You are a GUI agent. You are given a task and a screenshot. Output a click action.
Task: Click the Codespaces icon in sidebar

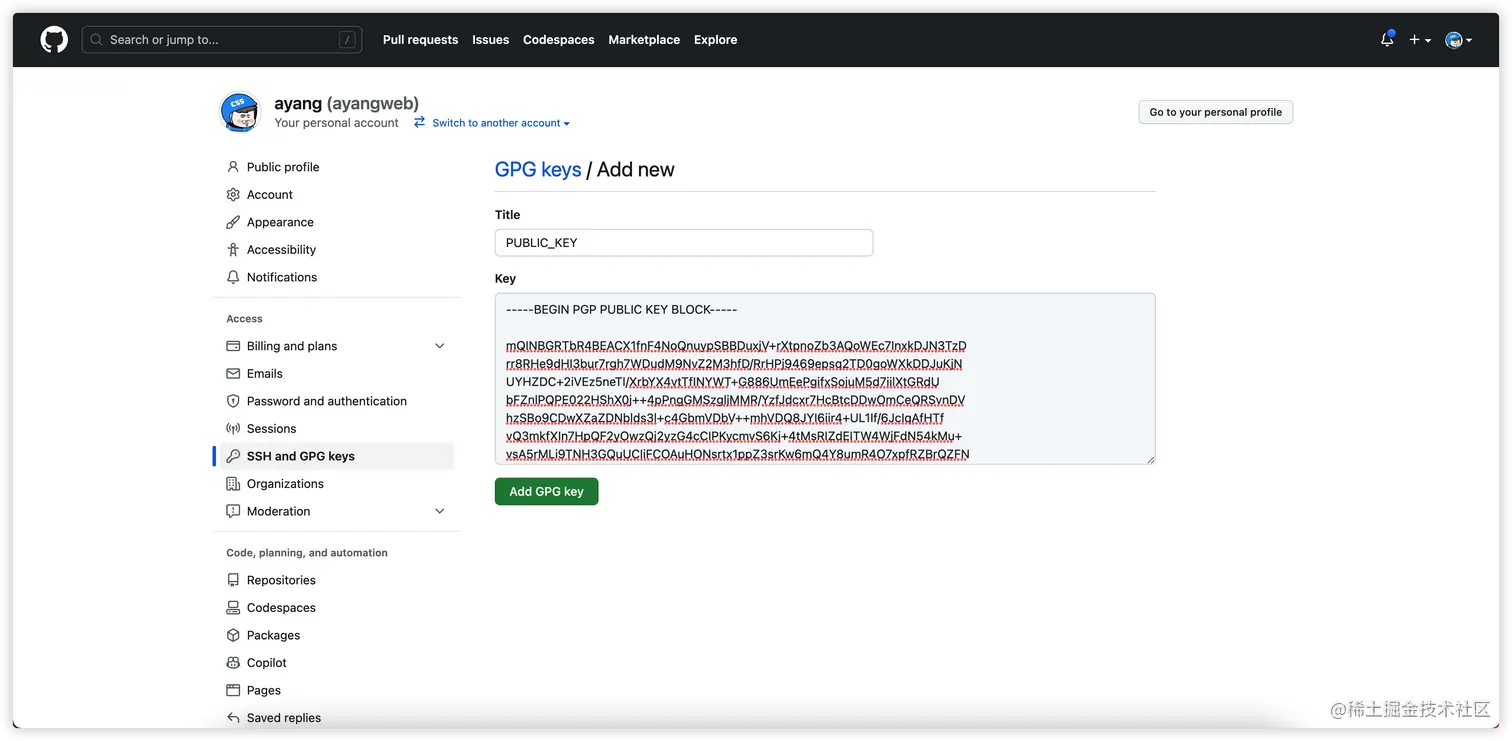point(233,608)
